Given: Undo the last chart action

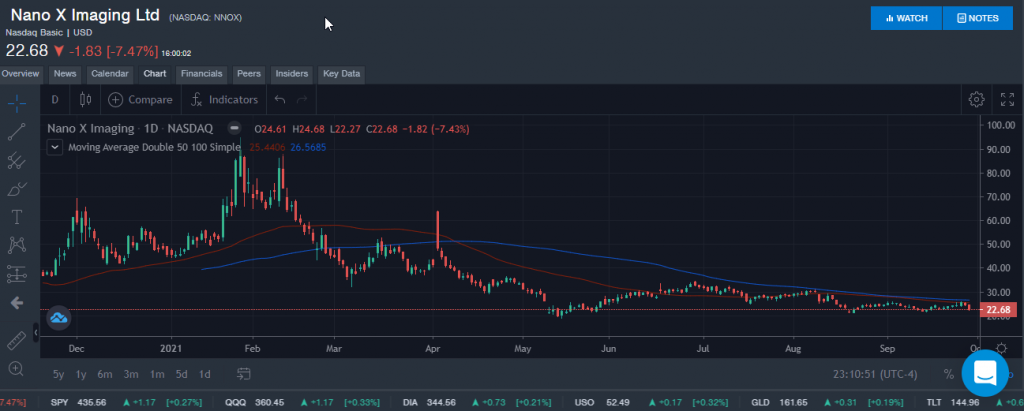Looking at the screenshot, I should (280, 99).
